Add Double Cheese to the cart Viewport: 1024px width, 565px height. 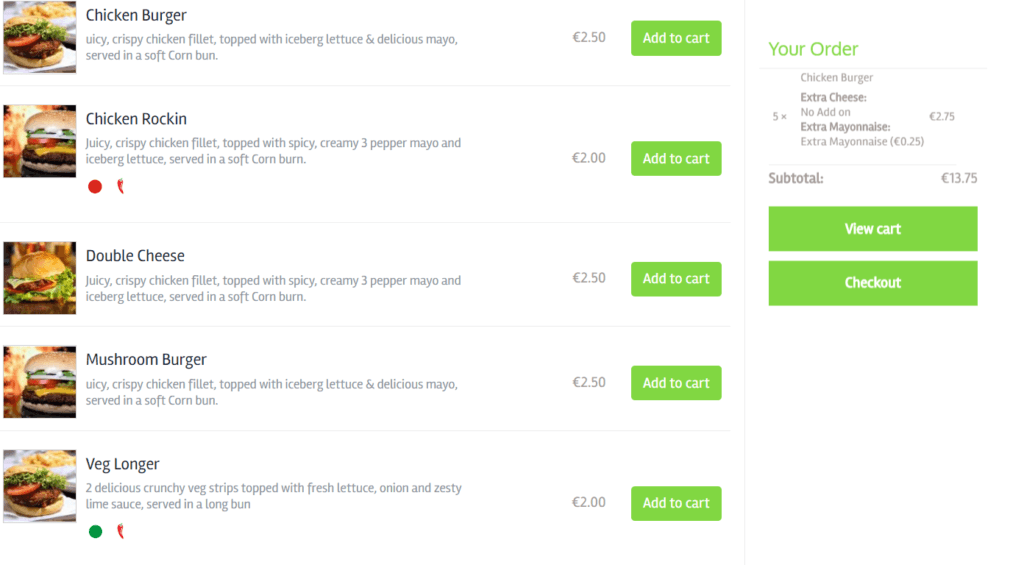[x=676, y=279]
